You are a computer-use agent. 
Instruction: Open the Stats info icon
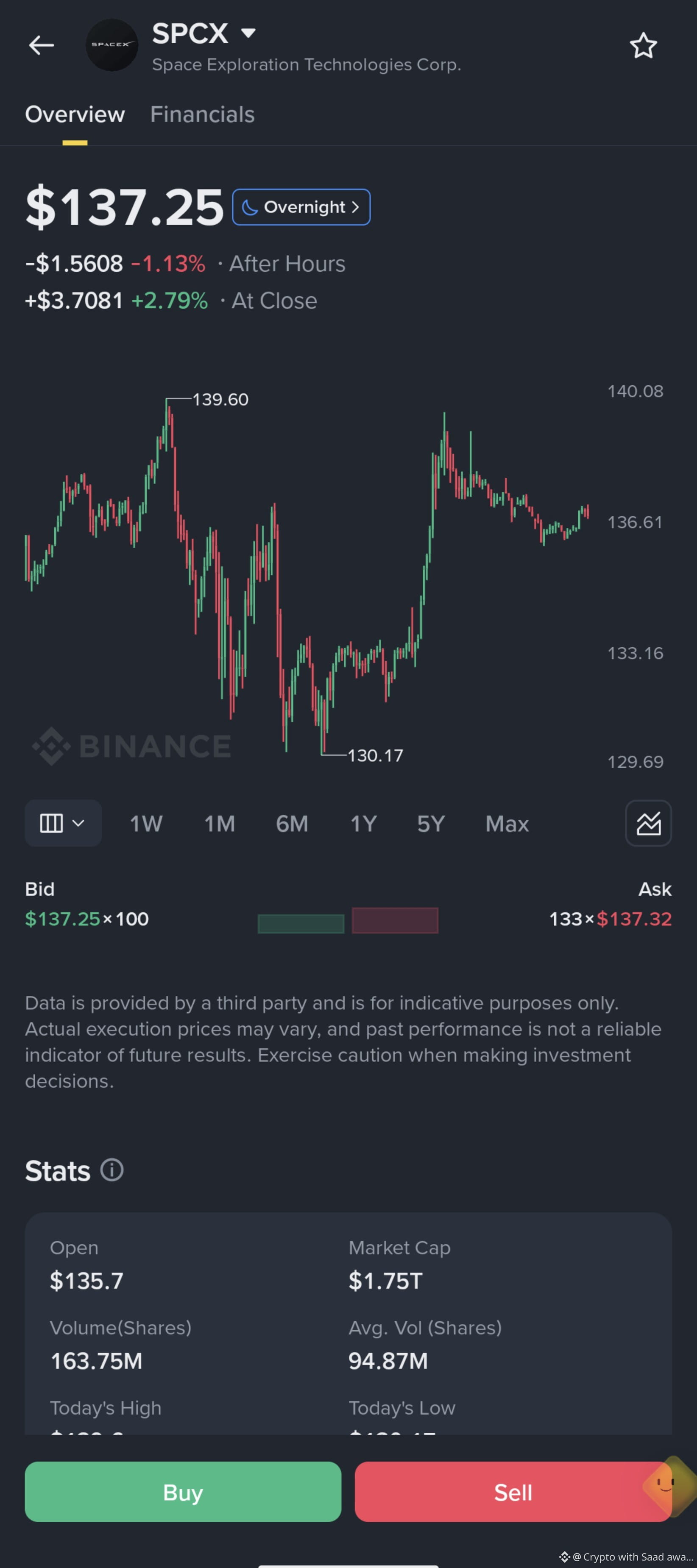click(112, 1169)
